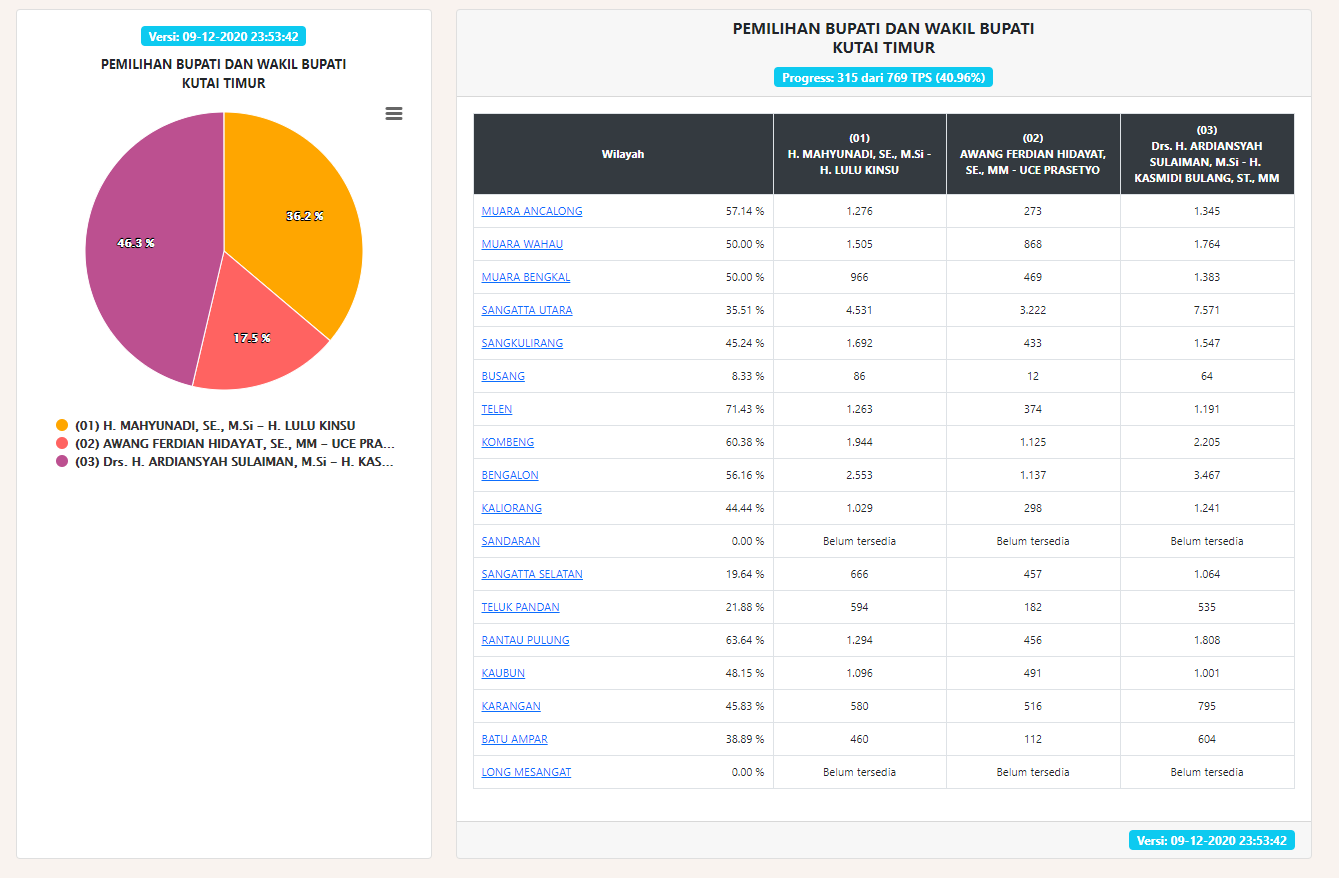Toggle legend entry for 03 Drs. H. Ardiansyah
1339x878 pixels.
[233, 461]
